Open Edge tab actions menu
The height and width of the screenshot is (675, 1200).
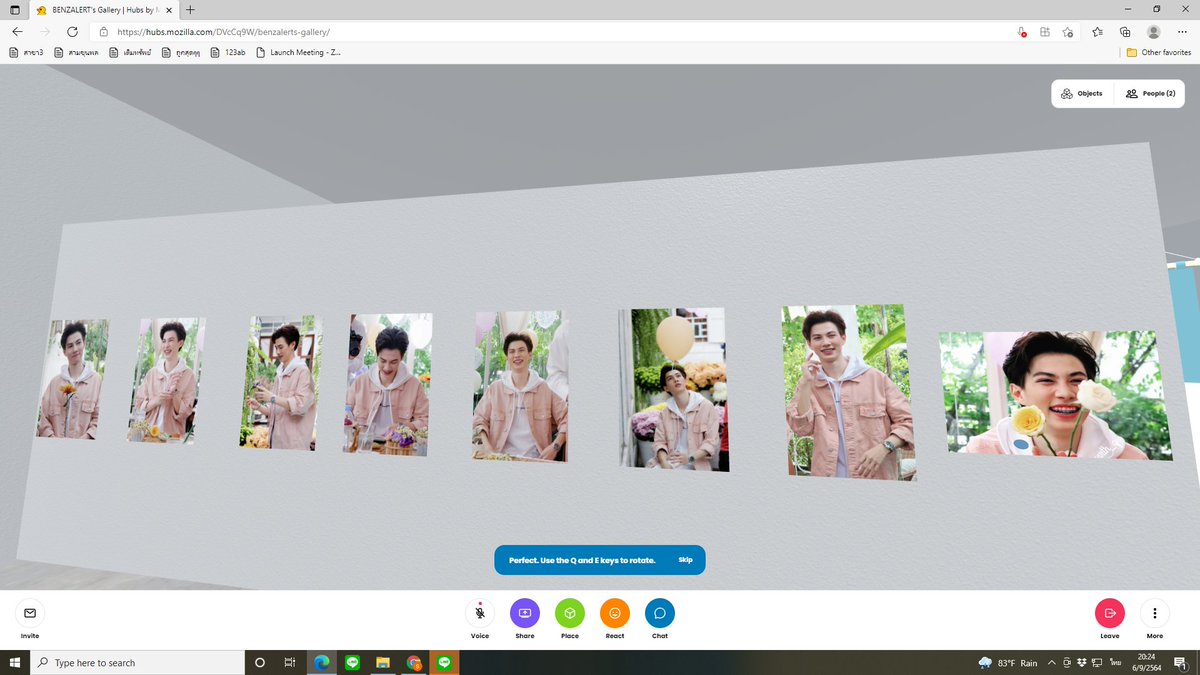14,9
